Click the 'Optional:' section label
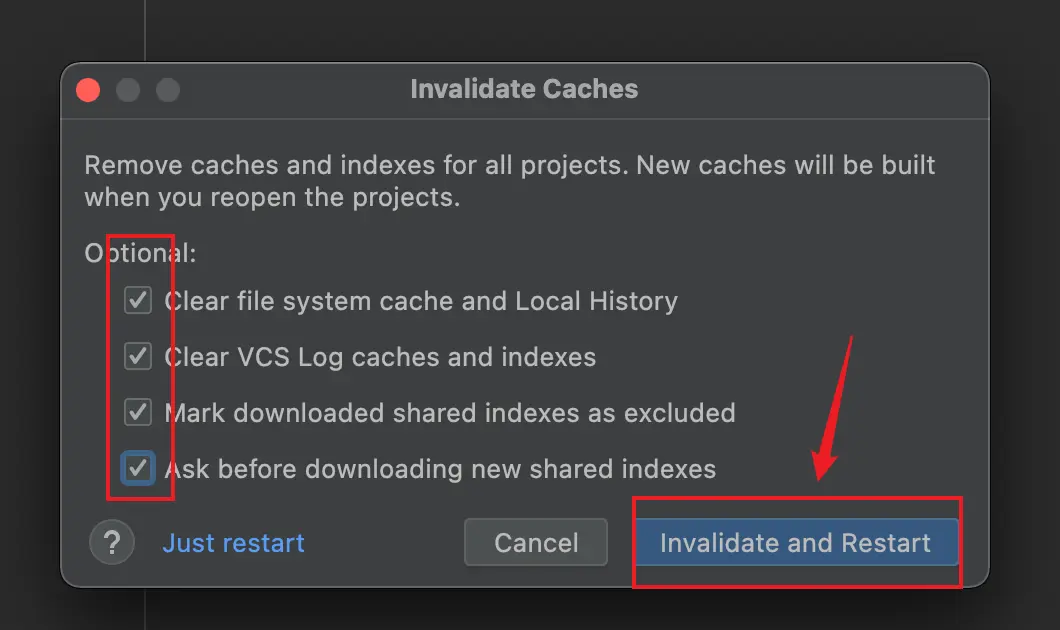This screenshot has width=1060, height=630. tap(140, 253)
